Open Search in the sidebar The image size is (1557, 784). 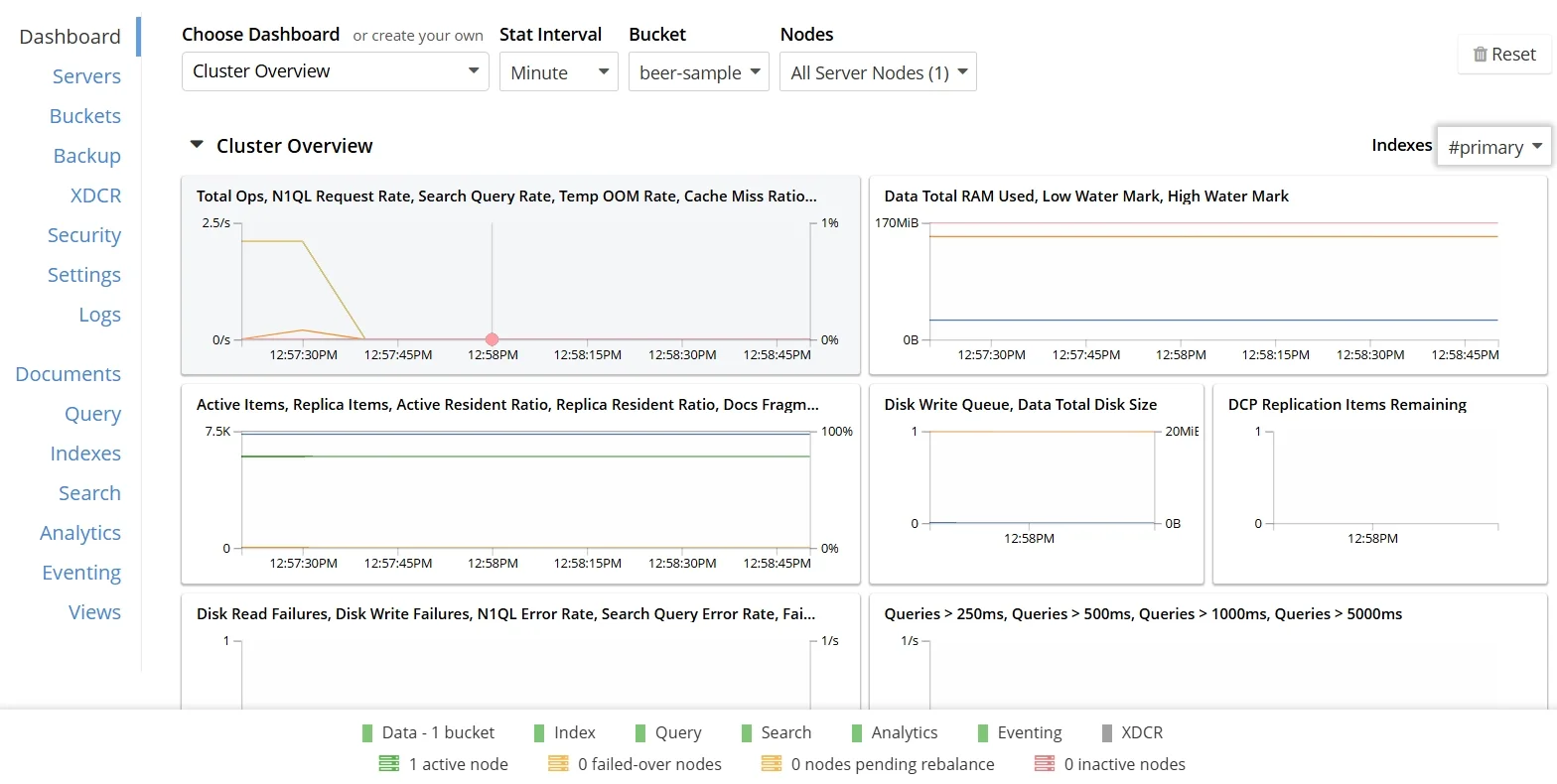pos(89,493)
